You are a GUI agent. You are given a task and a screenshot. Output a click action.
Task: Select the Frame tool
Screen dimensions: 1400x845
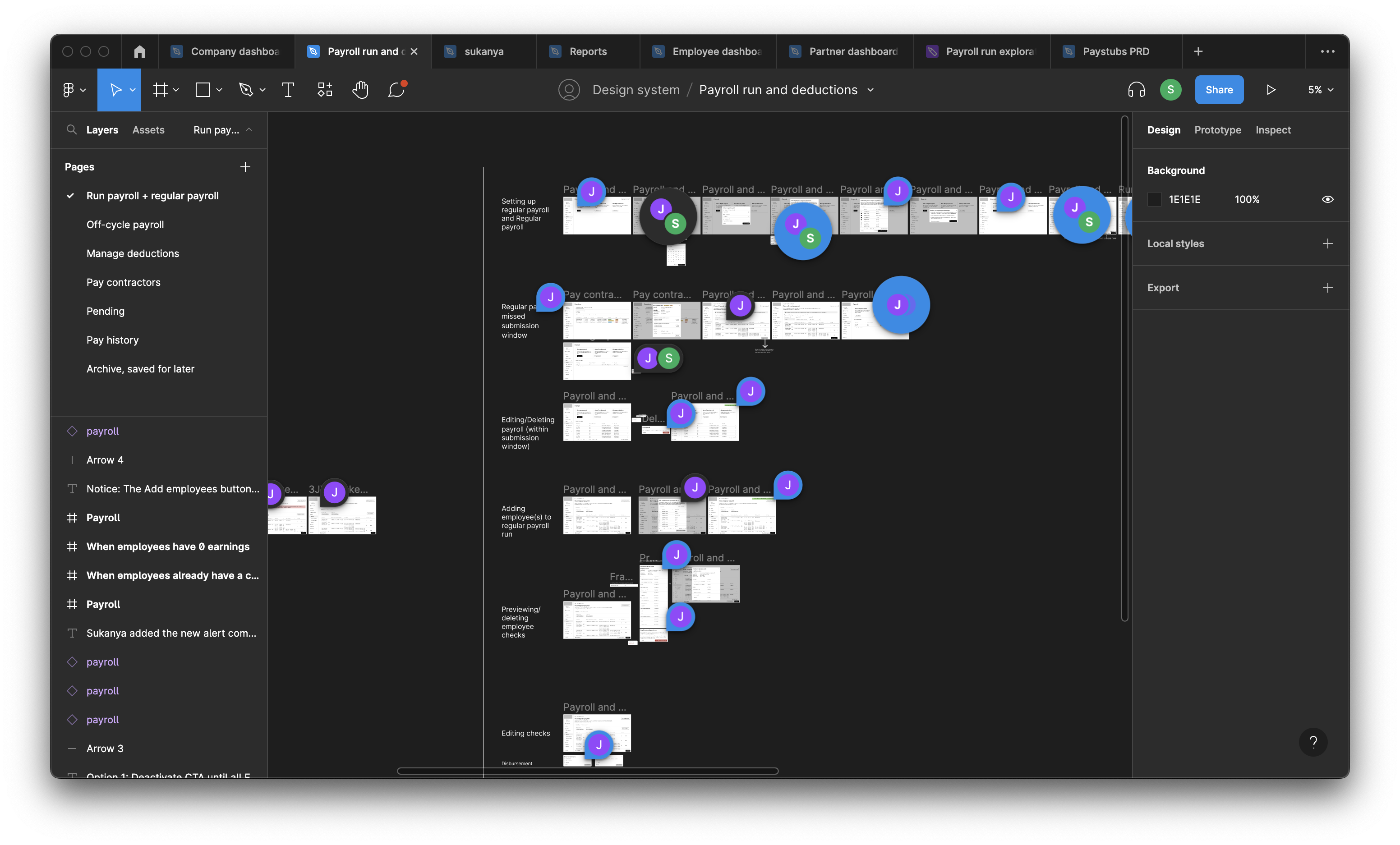tap(160, 90)
